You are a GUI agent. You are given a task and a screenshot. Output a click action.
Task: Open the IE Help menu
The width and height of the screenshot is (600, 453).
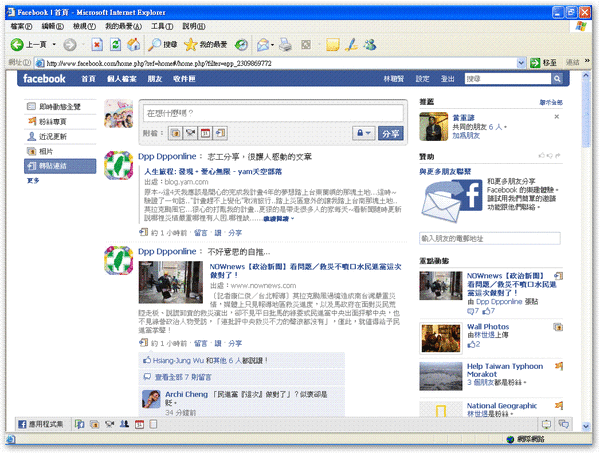194,26
